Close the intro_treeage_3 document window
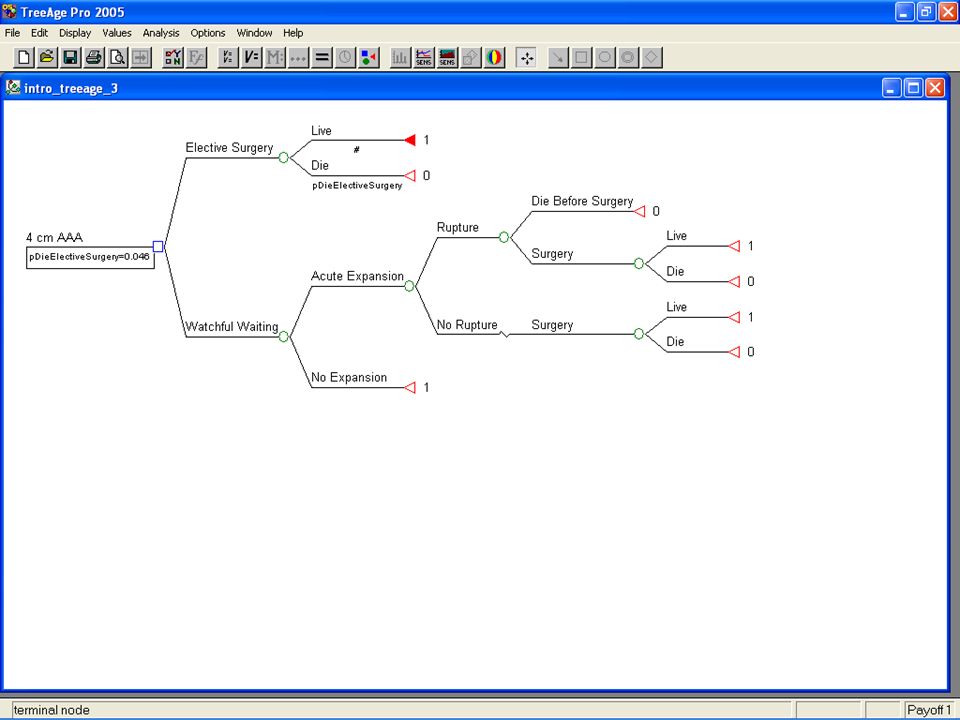Image resolution: width=960 pixels, height=720 pixels. (935, 88)
